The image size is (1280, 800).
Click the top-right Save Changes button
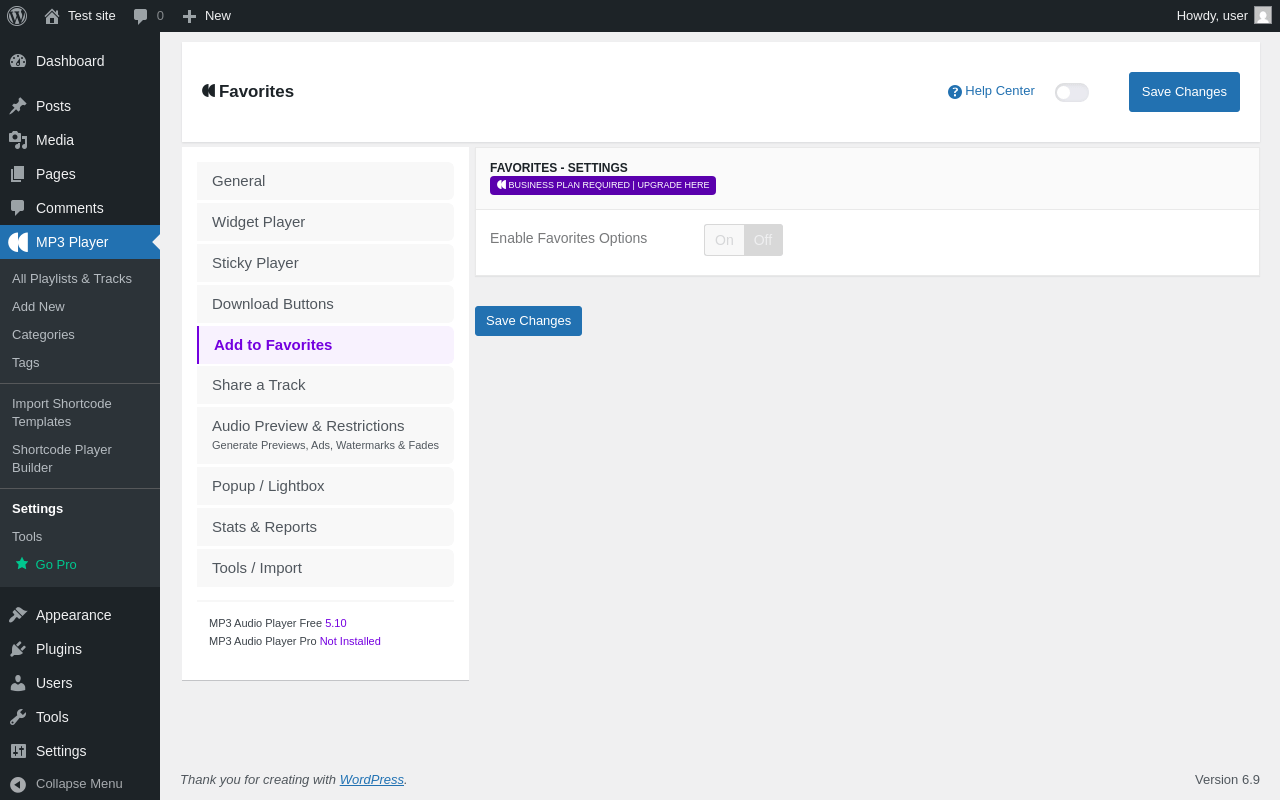[1184, 92]
